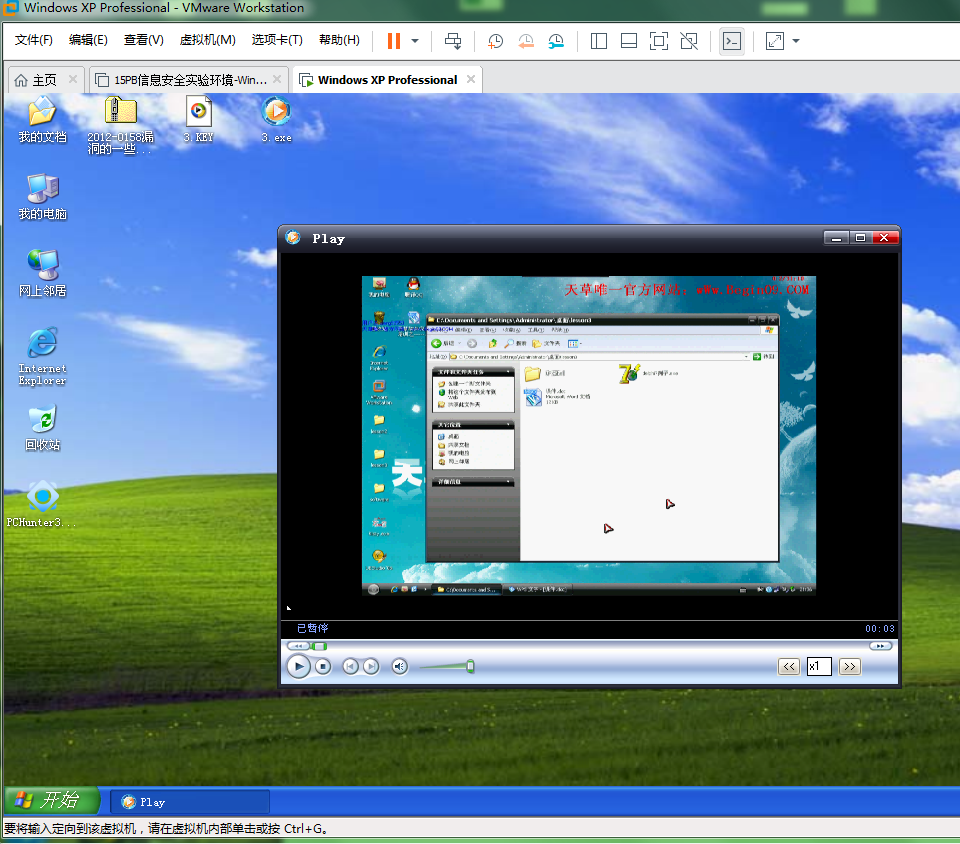This screenshot has height=844, width=960.
Task: Click the fast-forward button on the seek bar's right end
Action: click(880, 646)
